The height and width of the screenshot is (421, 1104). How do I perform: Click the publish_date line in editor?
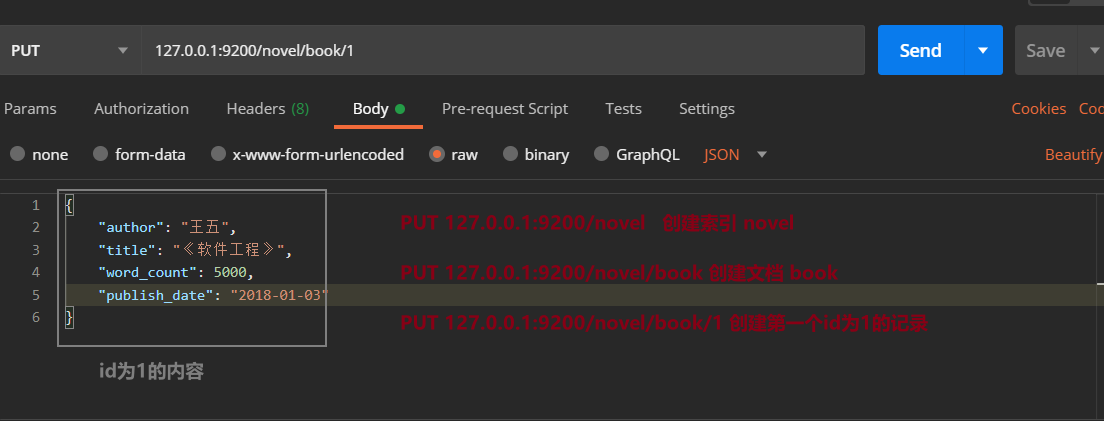(x=213, y=295)
